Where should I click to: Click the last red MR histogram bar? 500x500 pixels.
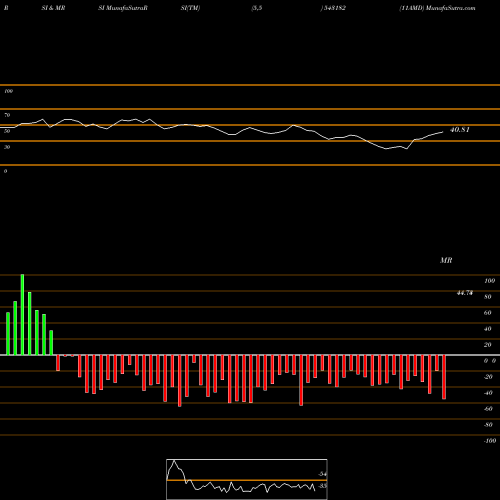[444, 377]
